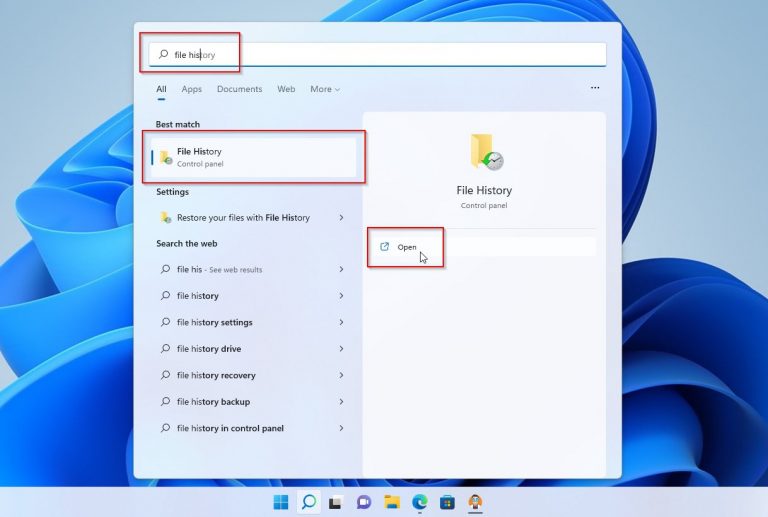
Task: Open Task View from the taskbar
Action: point(336,502)
